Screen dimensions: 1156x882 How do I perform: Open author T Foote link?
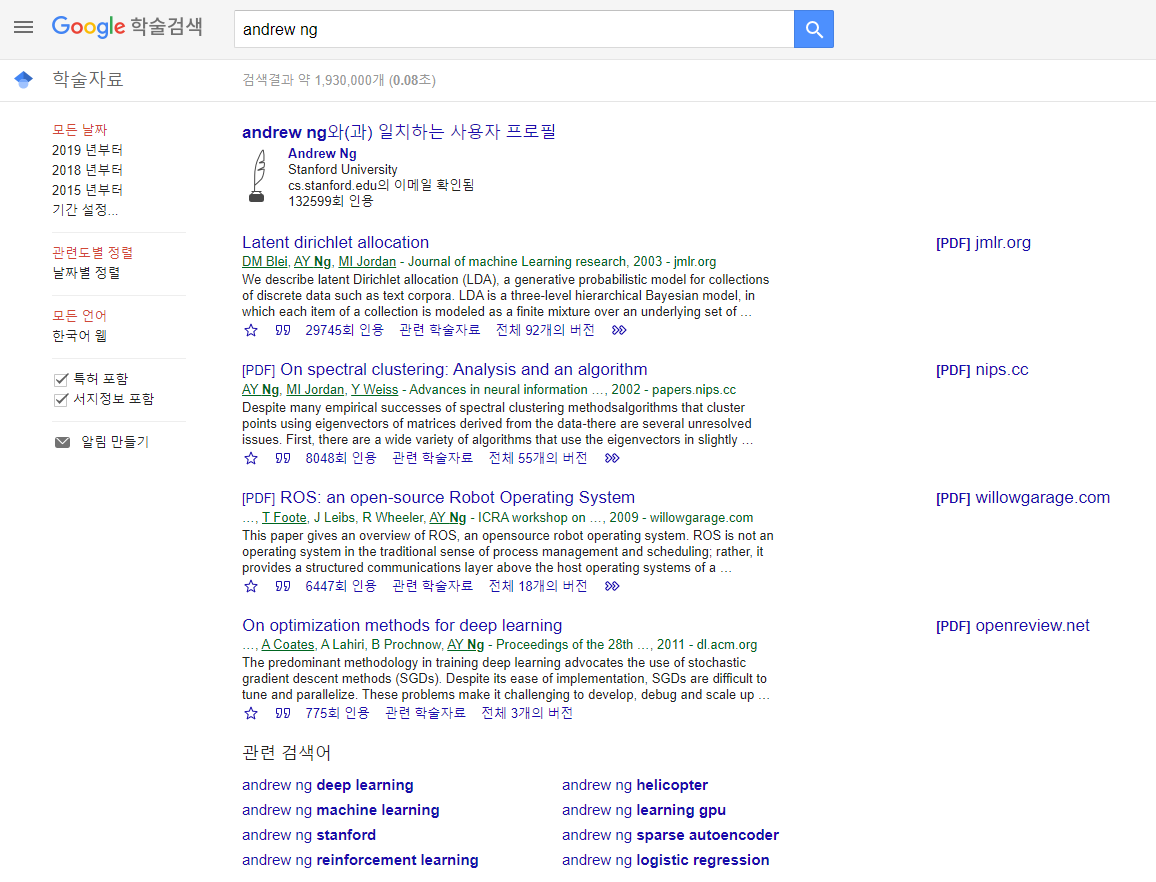point(284,518)
